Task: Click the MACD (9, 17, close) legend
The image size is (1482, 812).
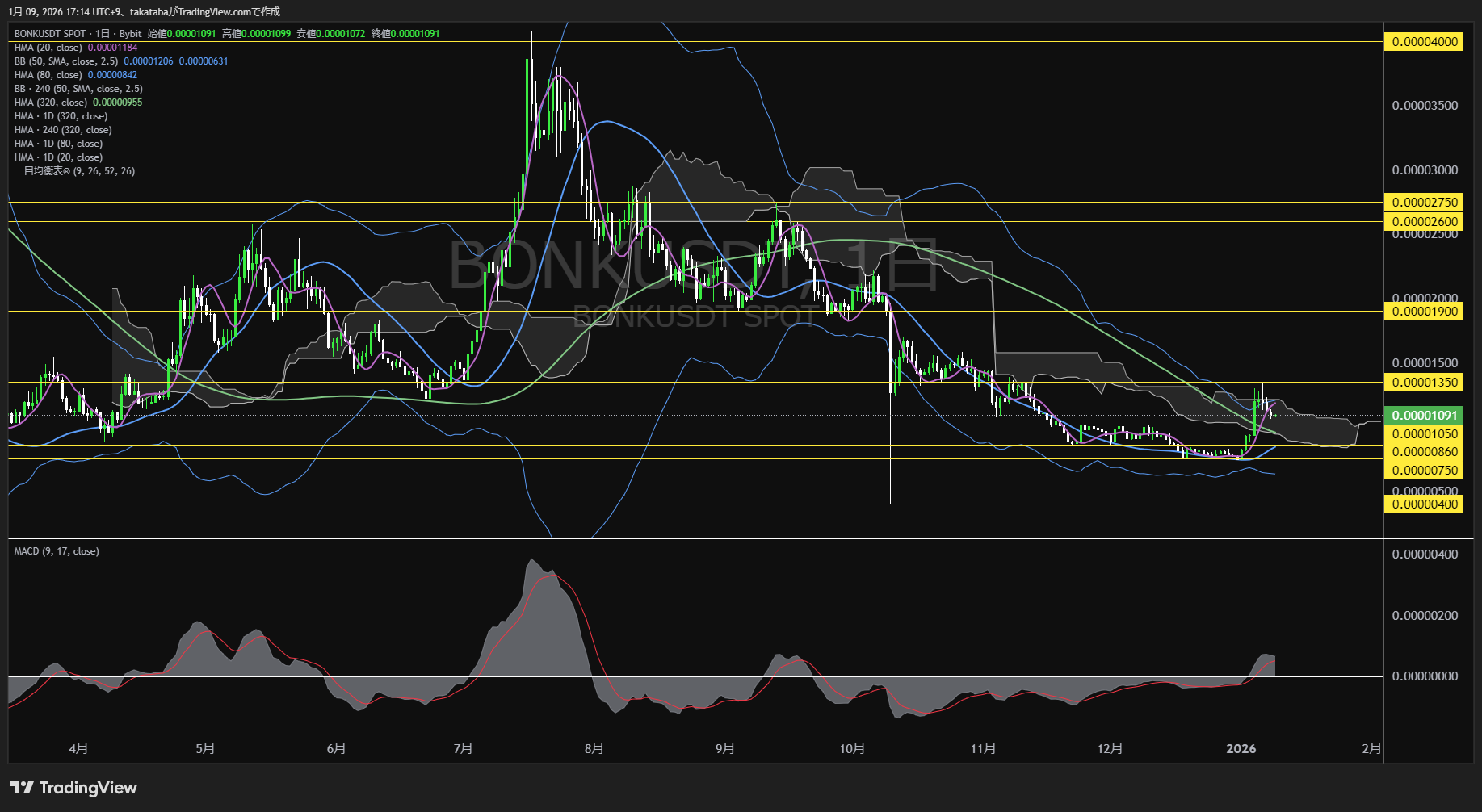Action: [57, 551]
